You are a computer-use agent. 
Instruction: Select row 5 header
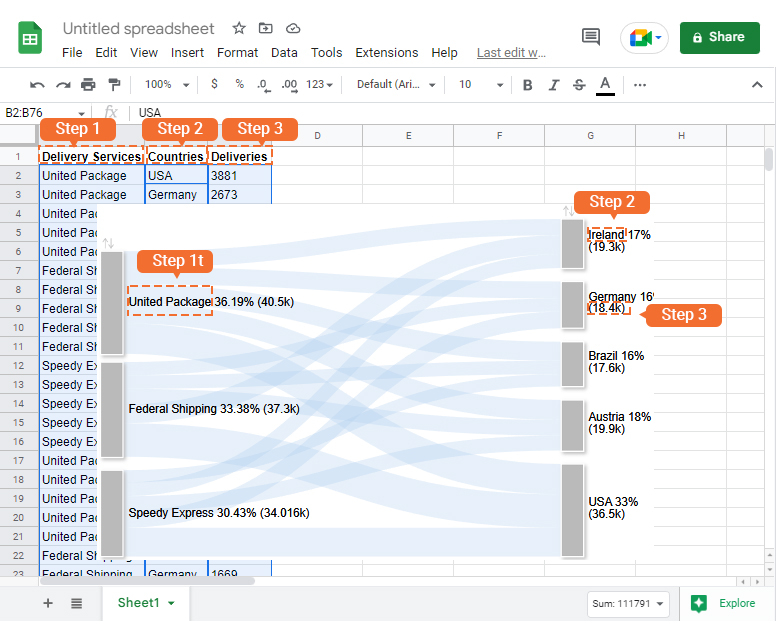[x=18, y=233]
